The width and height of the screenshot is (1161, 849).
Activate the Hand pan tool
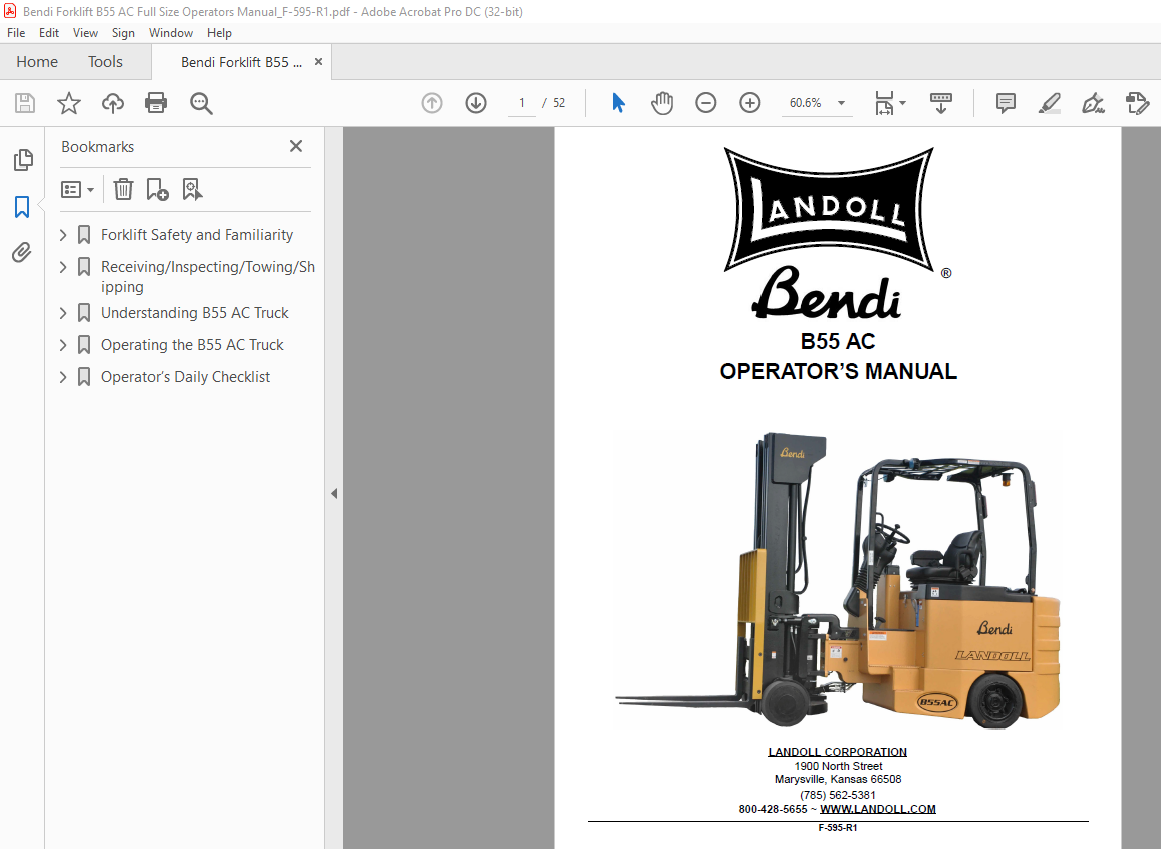tap(662, 103)
